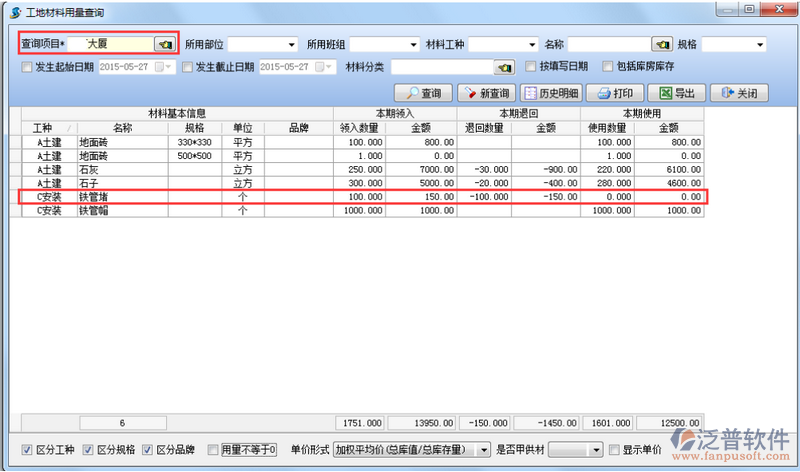
Task: Uncheck the 区分工种 checkbox
Action: pyautogui.click(x=27, y=450)
